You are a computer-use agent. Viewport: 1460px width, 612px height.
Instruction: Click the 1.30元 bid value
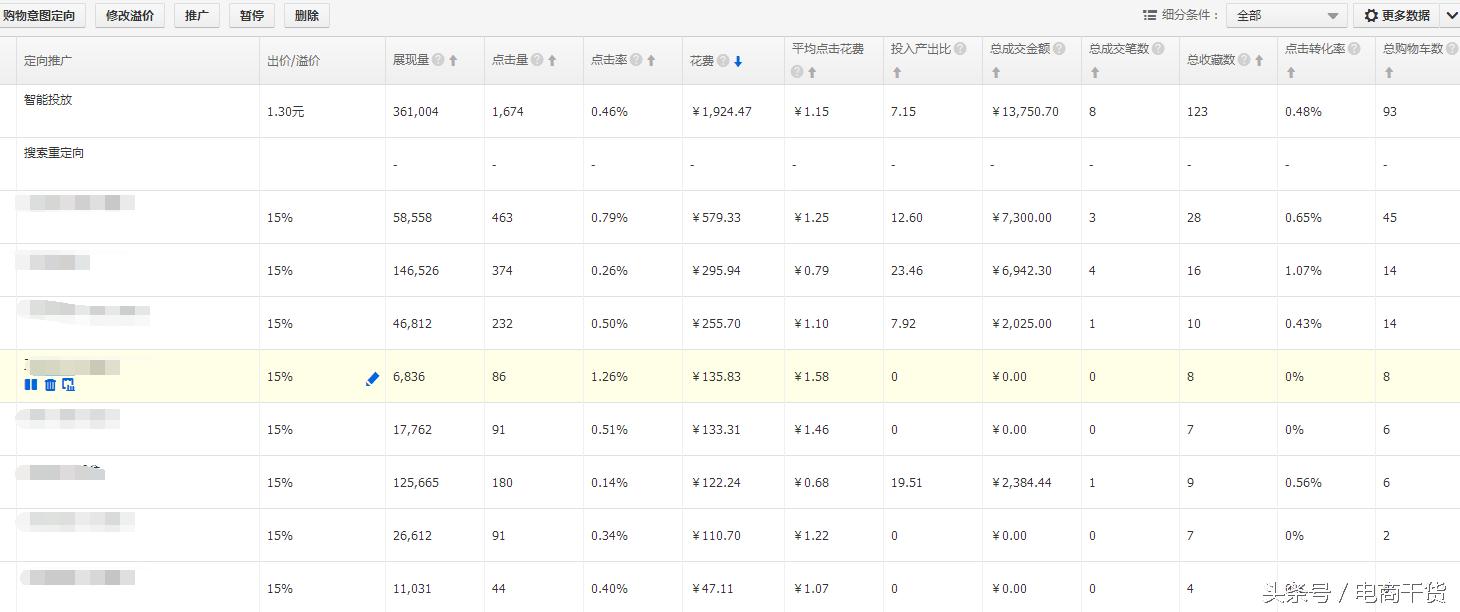[x=286, y=112]
